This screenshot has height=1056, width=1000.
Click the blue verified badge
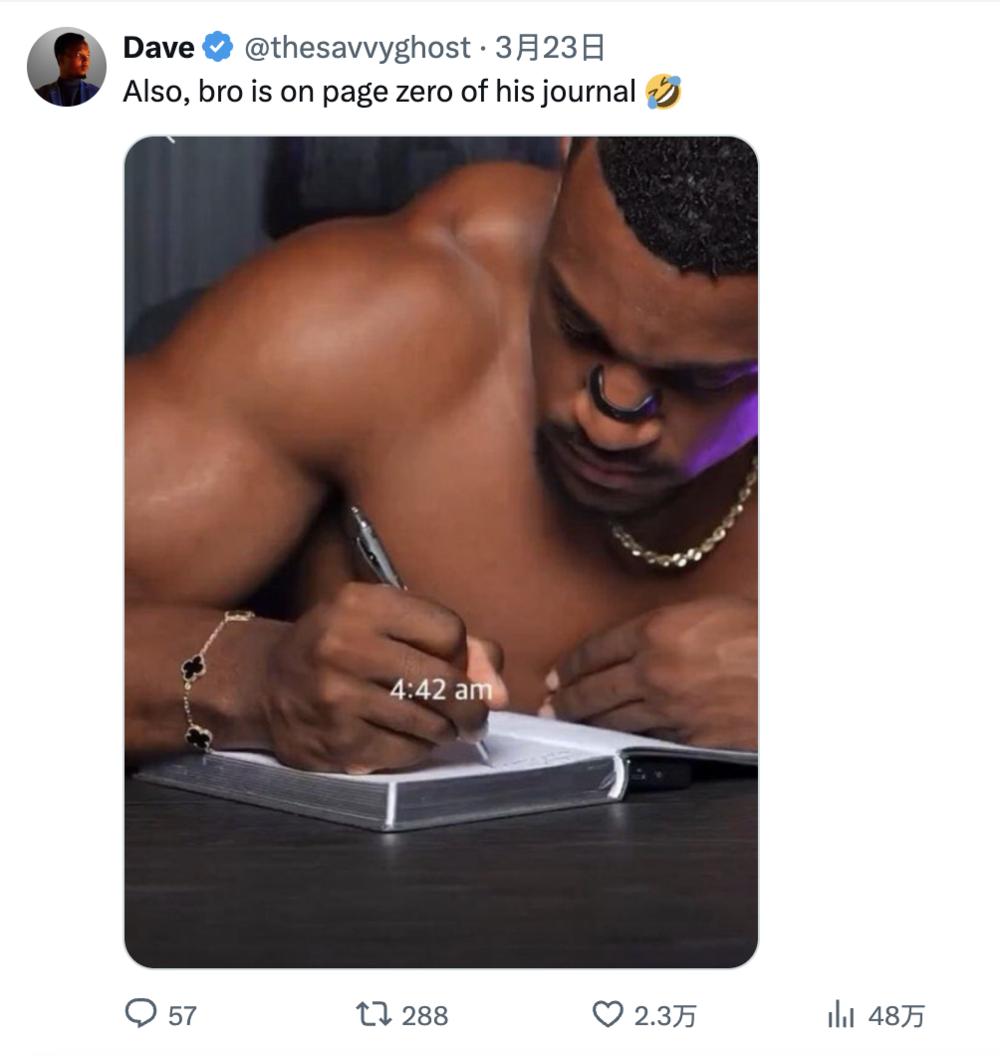coord(218,47)
